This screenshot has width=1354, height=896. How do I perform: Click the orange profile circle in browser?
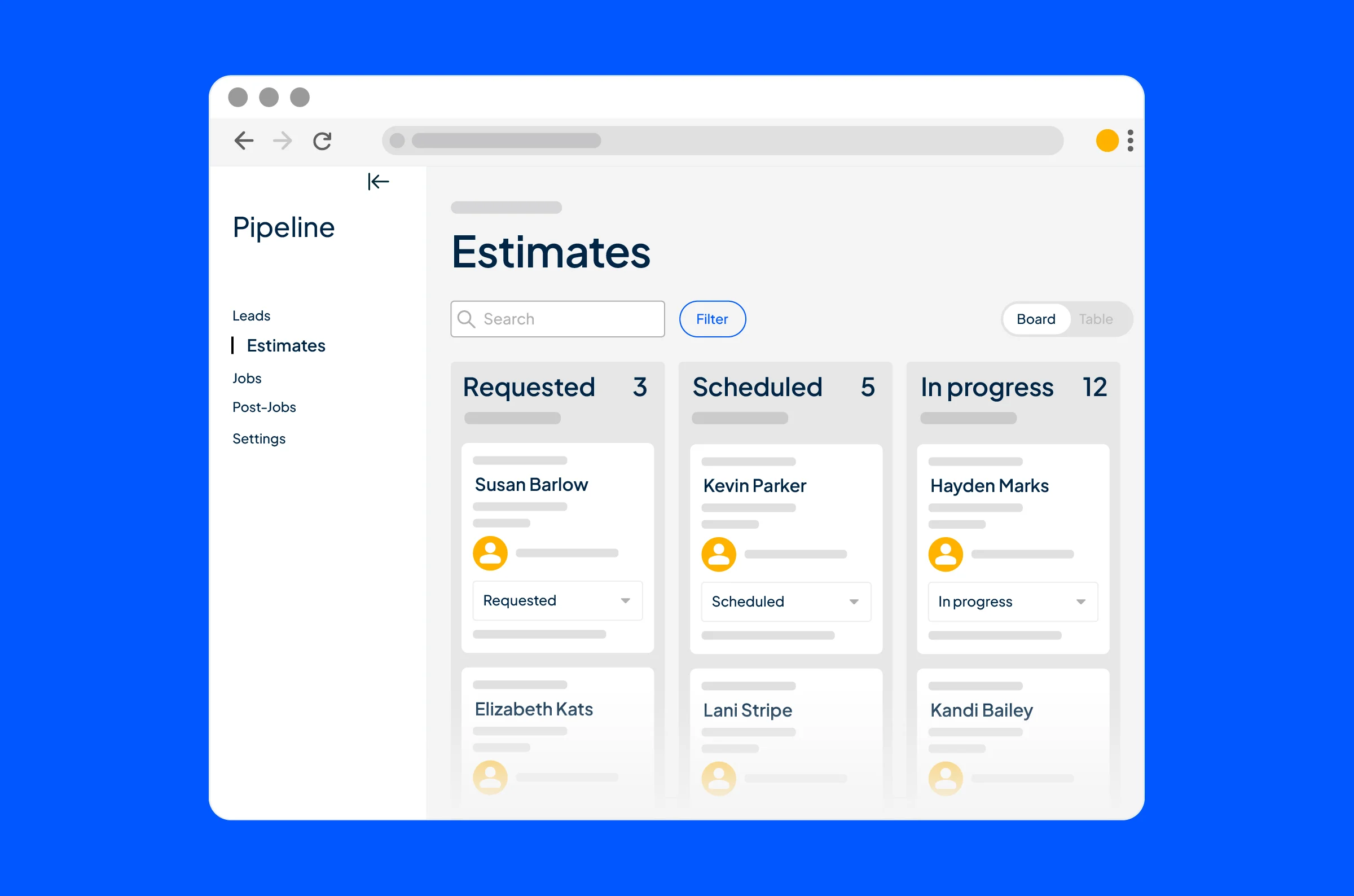point(1107,140)
